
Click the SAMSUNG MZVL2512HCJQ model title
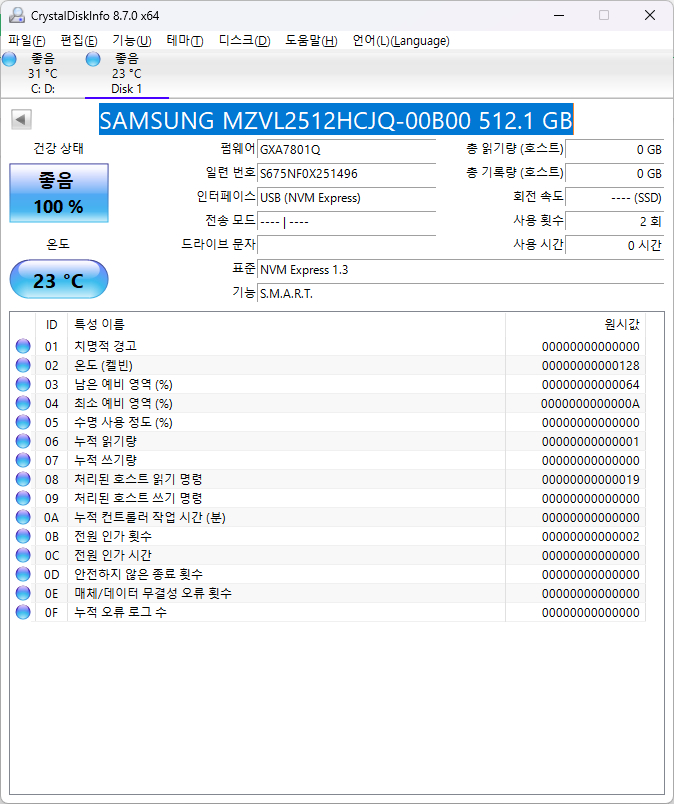tap(336, 120)
